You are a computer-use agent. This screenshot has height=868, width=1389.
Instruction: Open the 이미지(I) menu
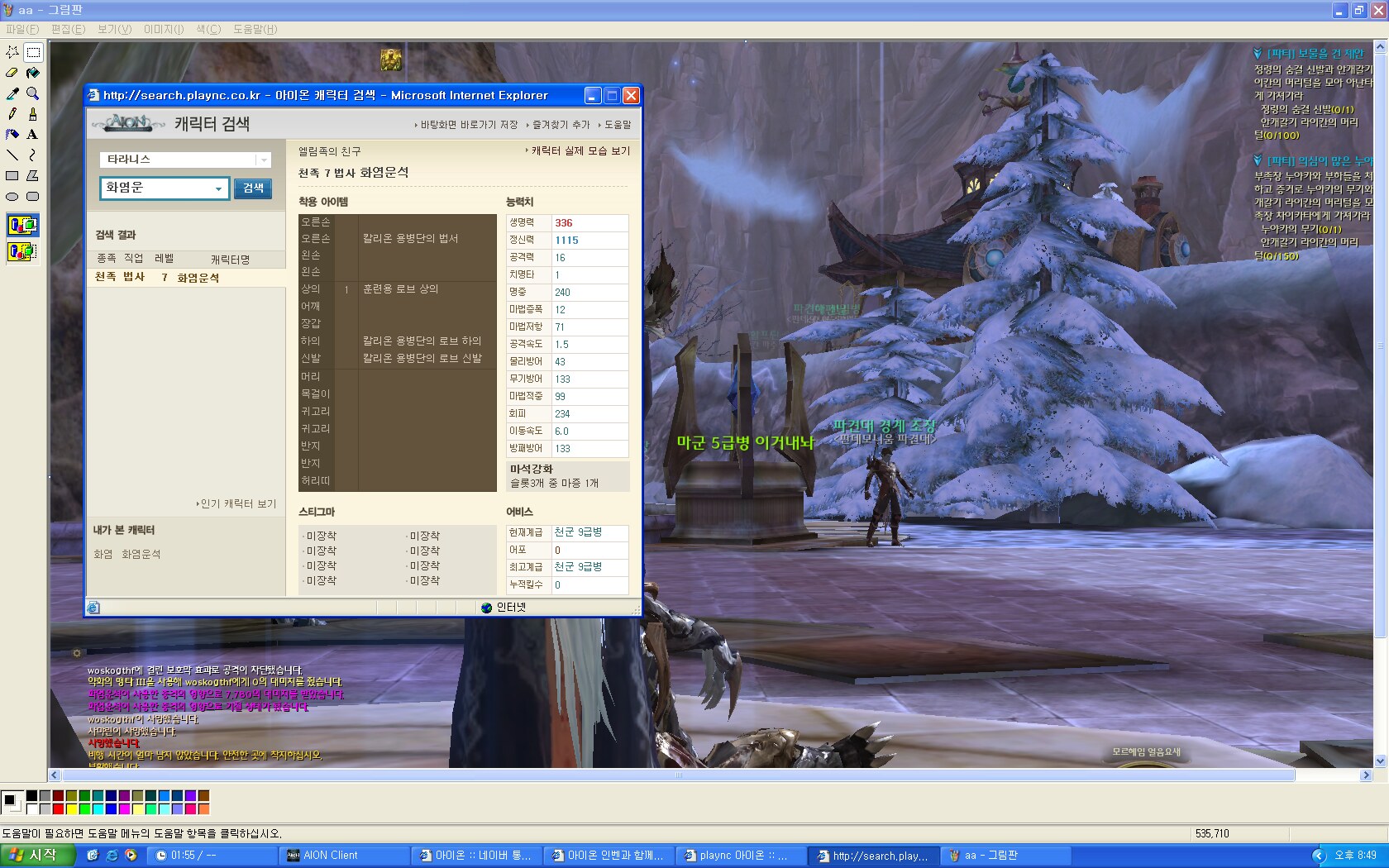coord(163,29)
